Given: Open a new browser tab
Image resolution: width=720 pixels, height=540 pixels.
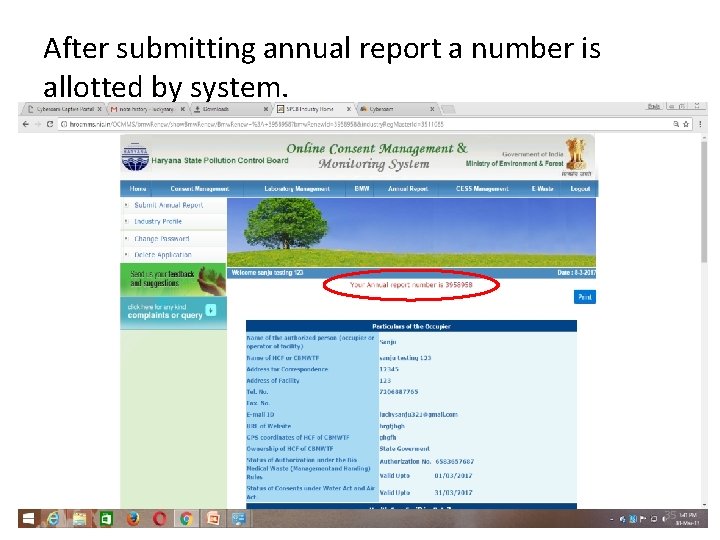Looking at the screenshot, I should click(448, 109).
